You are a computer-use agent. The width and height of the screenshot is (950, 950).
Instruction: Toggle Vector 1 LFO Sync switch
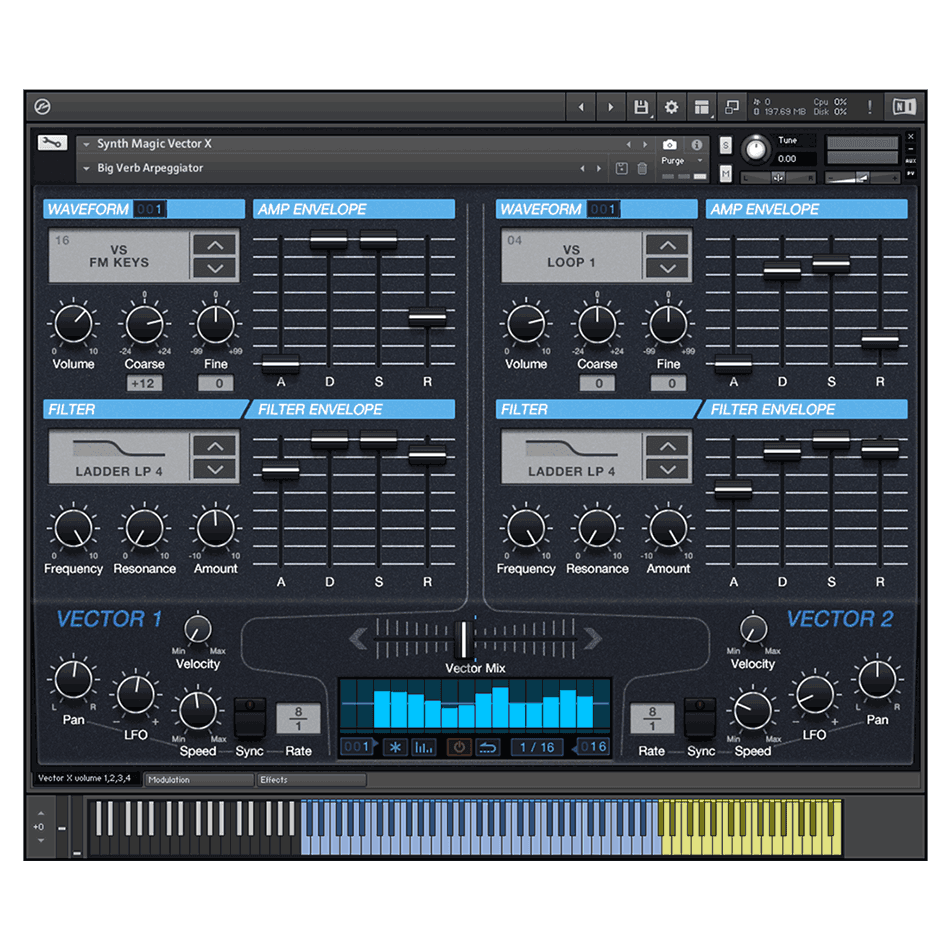(x=250, y=717)
